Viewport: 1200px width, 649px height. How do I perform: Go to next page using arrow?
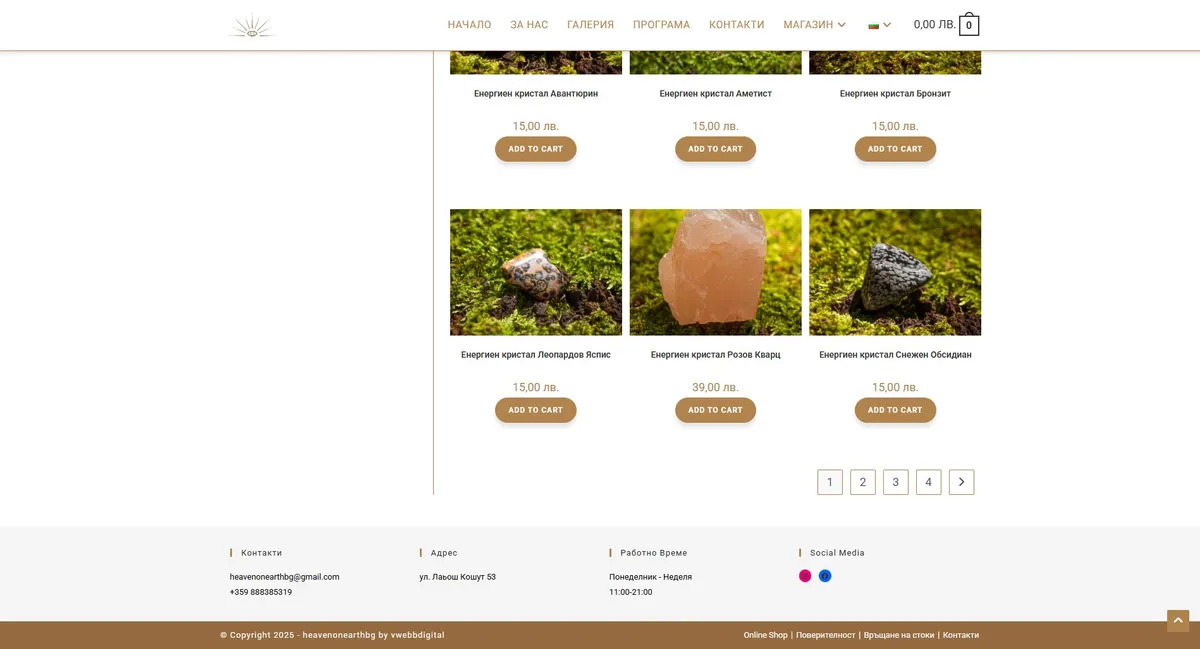[961, 482]
